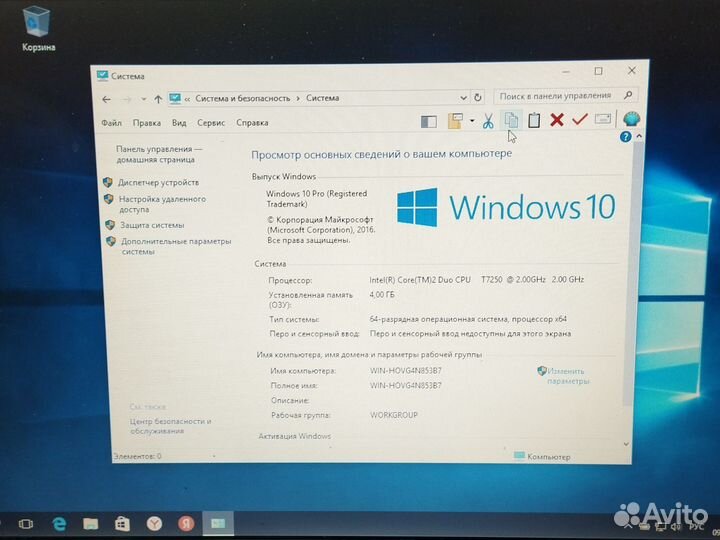Viewport: 720px width, 540px height.
Task: Click the Back arrow in the address bar
Action: (x=107, y=99)
